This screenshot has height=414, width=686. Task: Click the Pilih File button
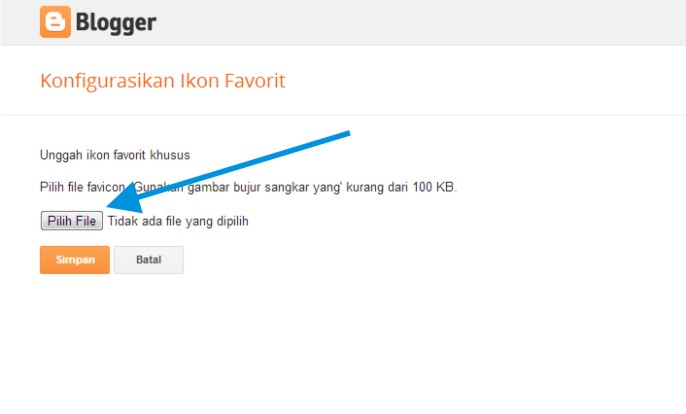click(x=72, y=221)
